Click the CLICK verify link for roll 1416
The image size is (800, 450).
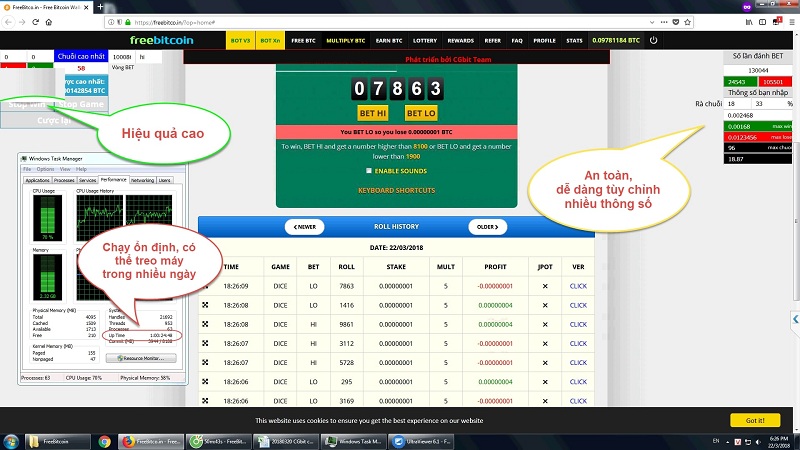578,305
